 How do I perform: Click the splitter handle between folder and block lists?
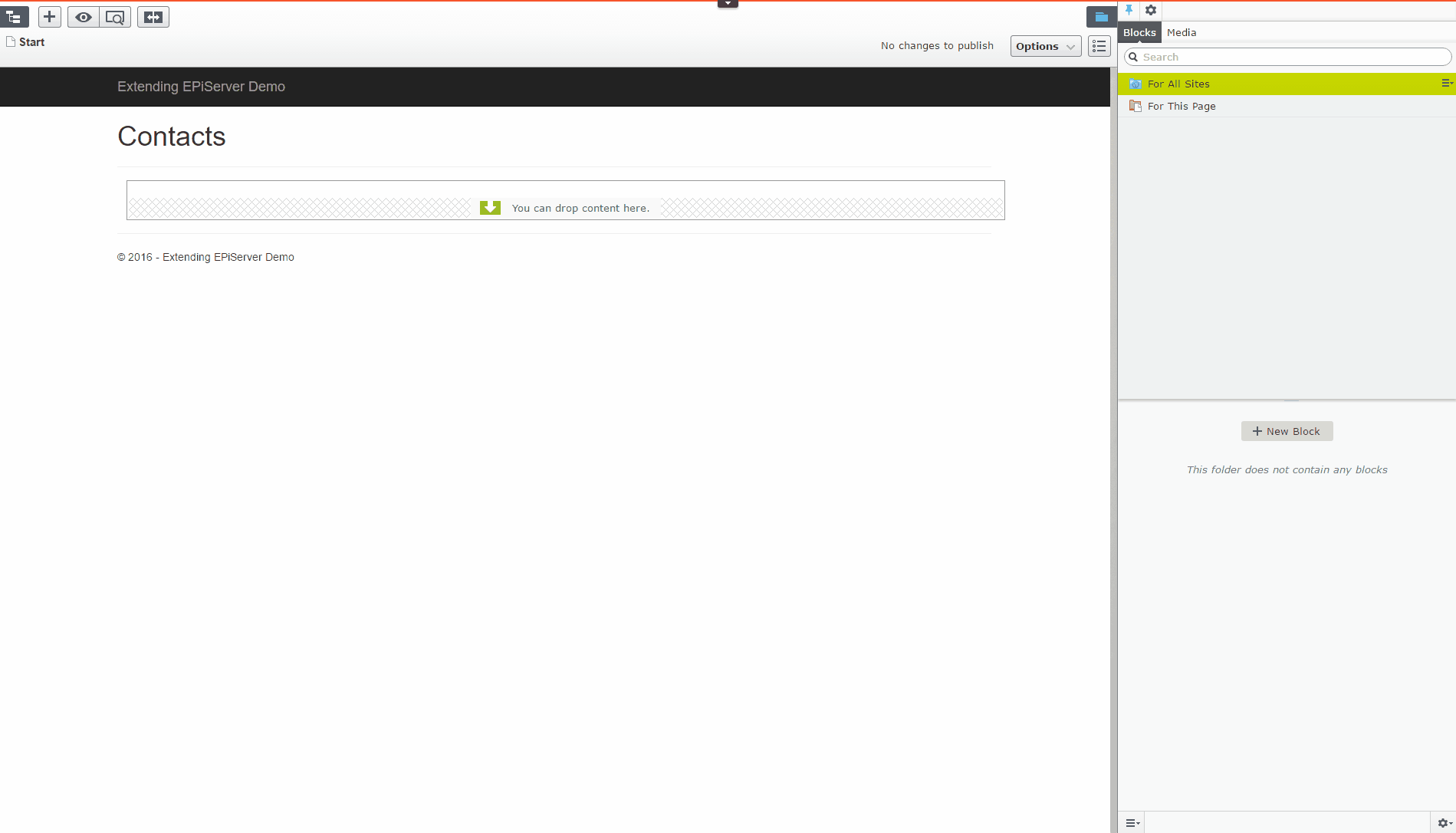pos(1291,400)
